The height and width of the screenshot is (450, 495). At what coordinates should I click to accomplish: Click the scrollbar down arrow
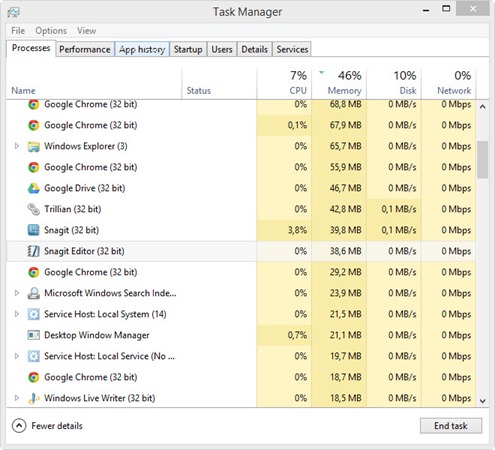[x=482, y=401]
